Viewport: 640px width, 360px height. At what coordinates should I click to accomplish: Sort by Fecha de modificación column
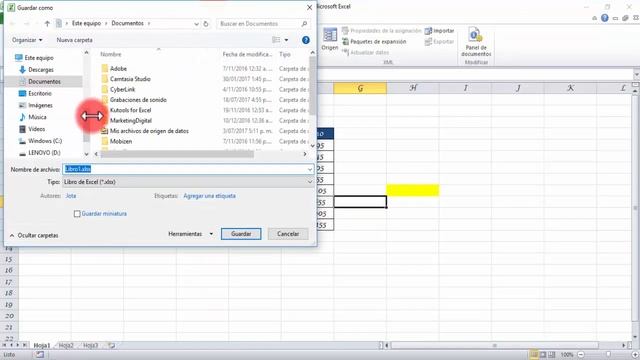247,54
